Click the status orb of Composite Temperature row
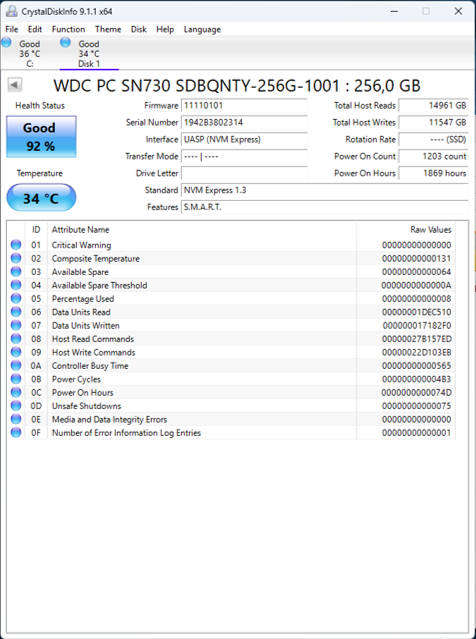This screenshot has width=476, height=639. (16, 258)
